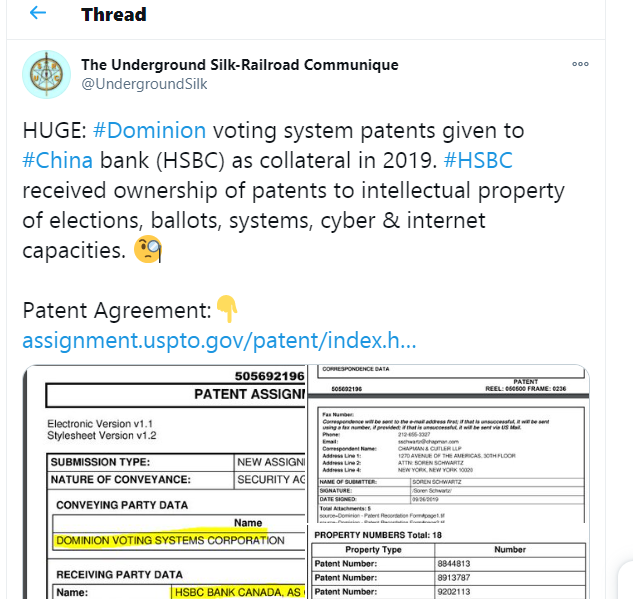Open the left patent assignment image
Image resolution: width=633 pixels, height=599 pixels.
click(x=164, y=482)
